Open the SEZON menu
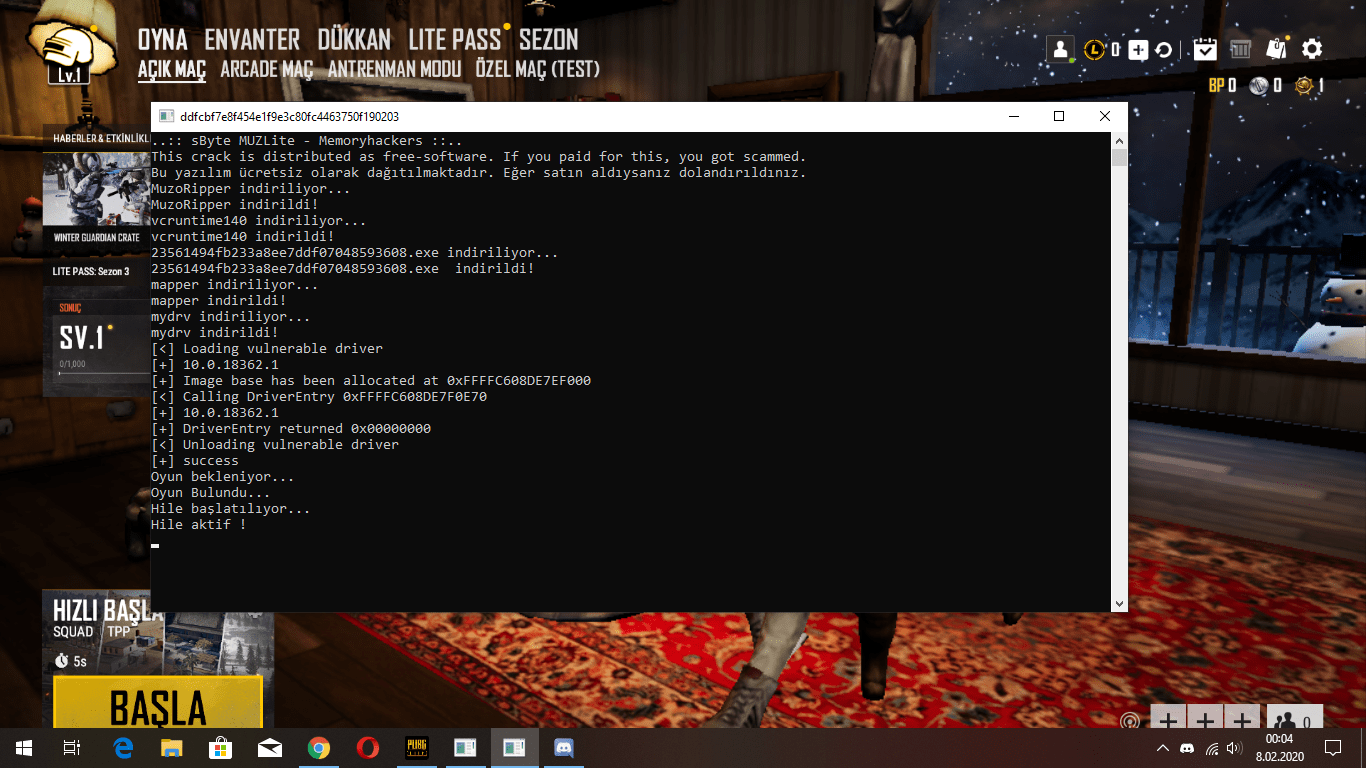 click(548, 40)
